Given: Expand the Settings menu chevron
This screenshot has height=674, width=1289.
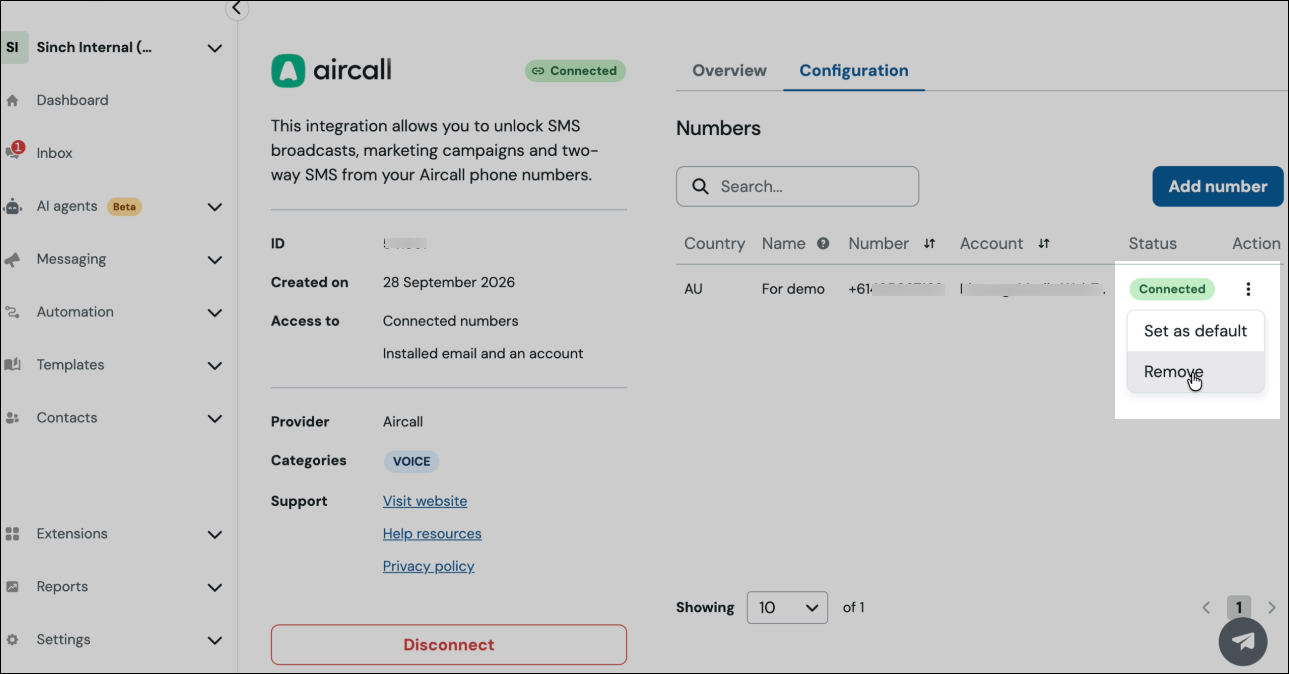Looking at the screenshot, I should [x=214, y=641].
